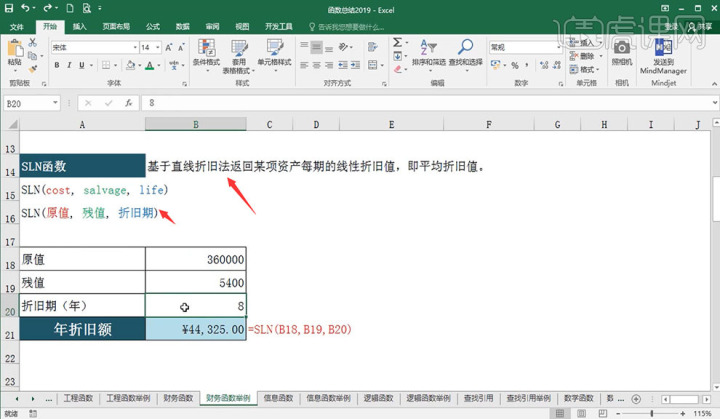Viewport: 720px width, 419px height.
Task: Align text left in cell
Action: coord(304,65)
